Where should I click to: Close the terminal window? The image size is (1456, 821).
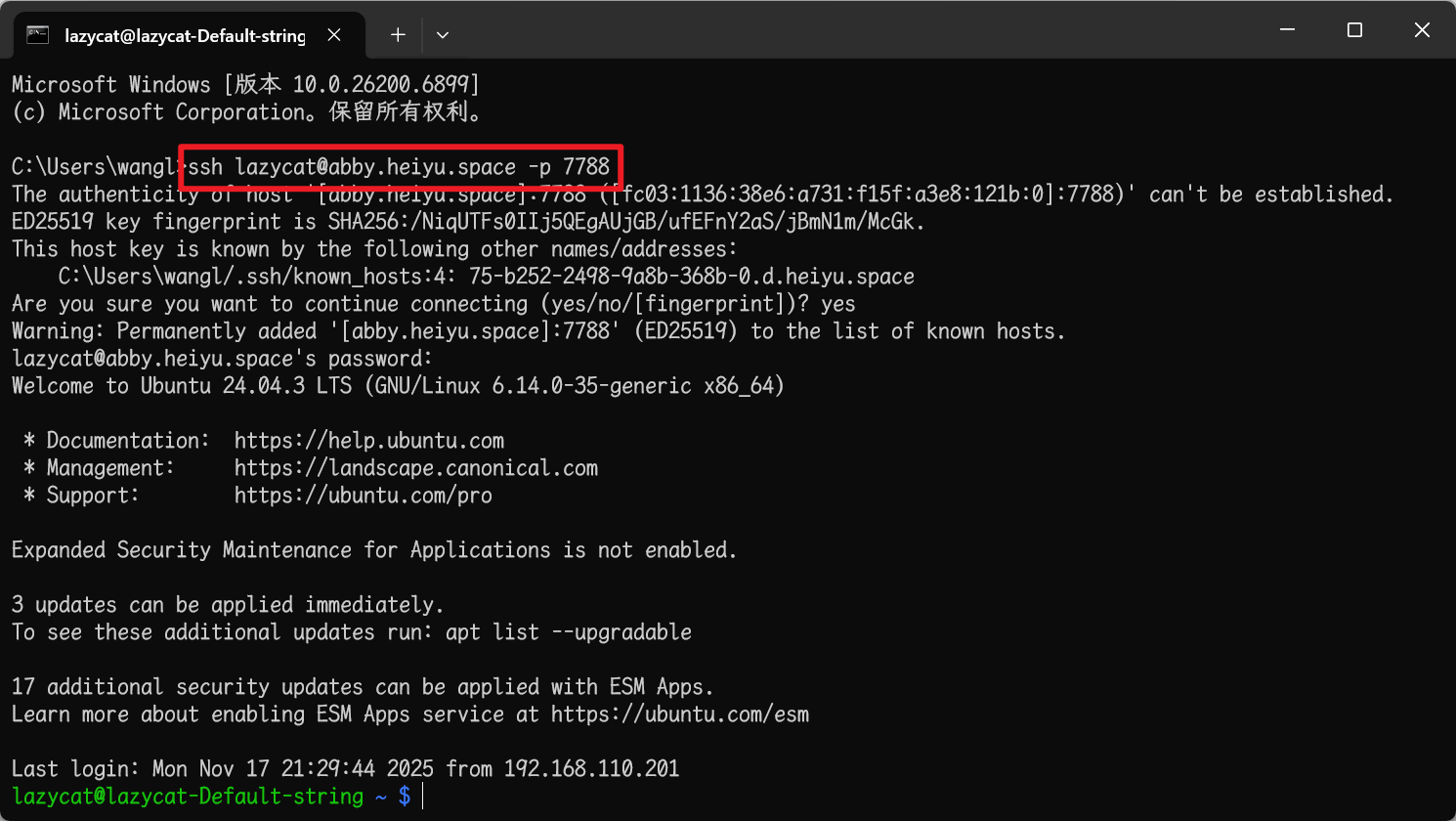pyautogui.click(x=1422, y=29)
